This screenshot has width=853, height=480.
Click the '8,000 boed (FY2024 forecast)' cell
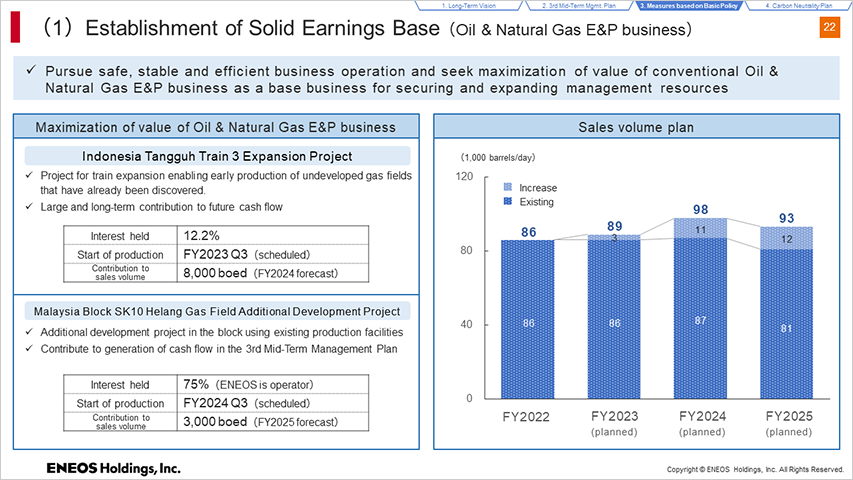273,273
